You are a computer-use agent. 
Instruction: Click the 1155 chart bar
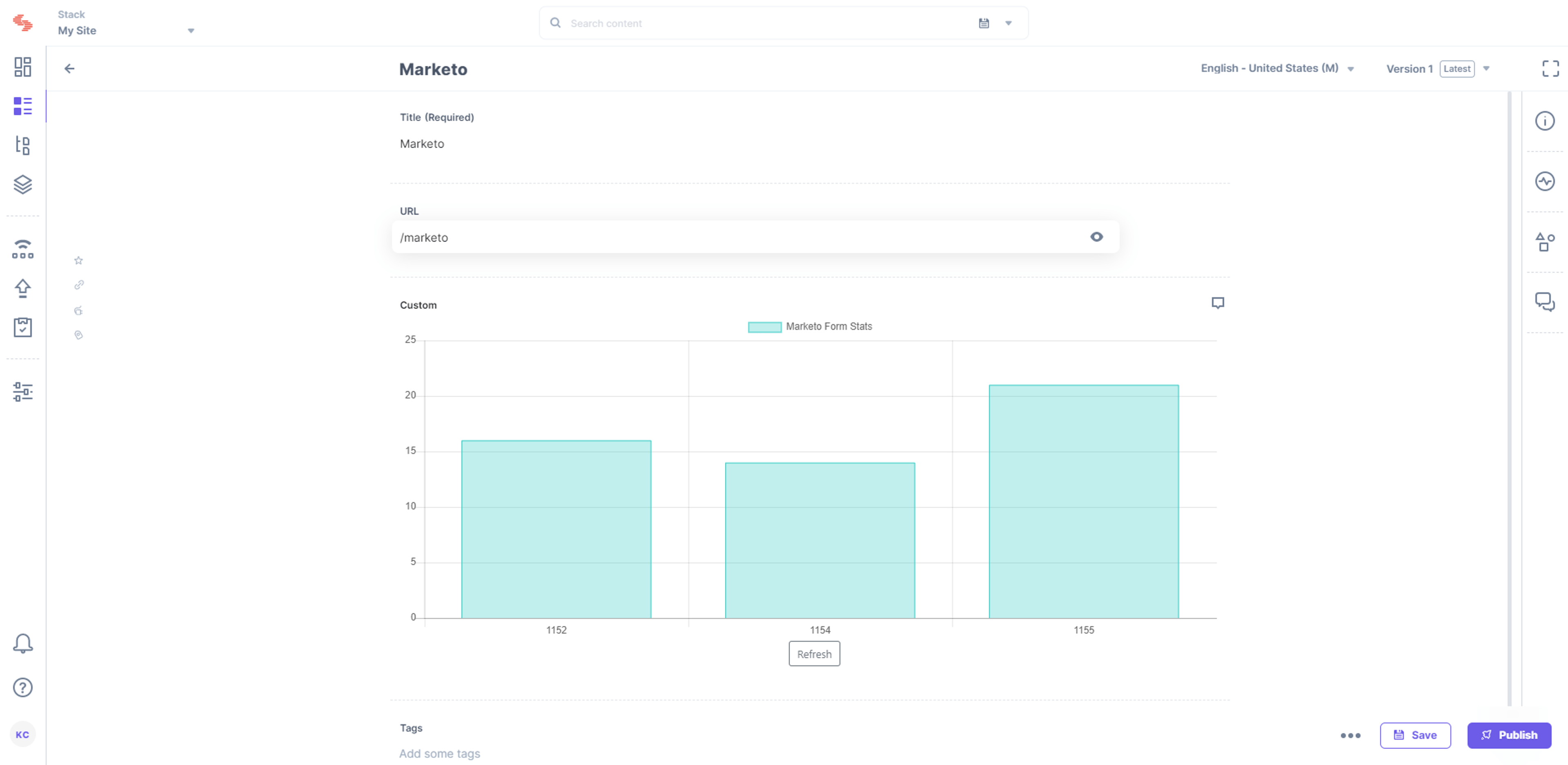1083,501
